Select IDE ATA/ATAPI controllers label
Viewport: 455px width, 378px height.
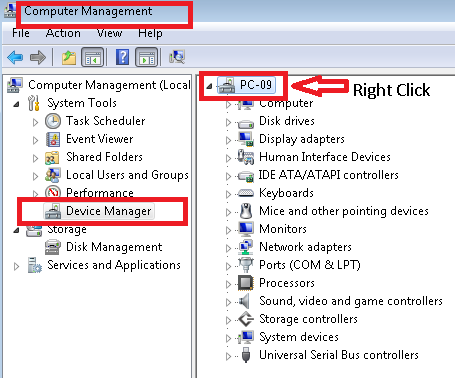point(329,175)
